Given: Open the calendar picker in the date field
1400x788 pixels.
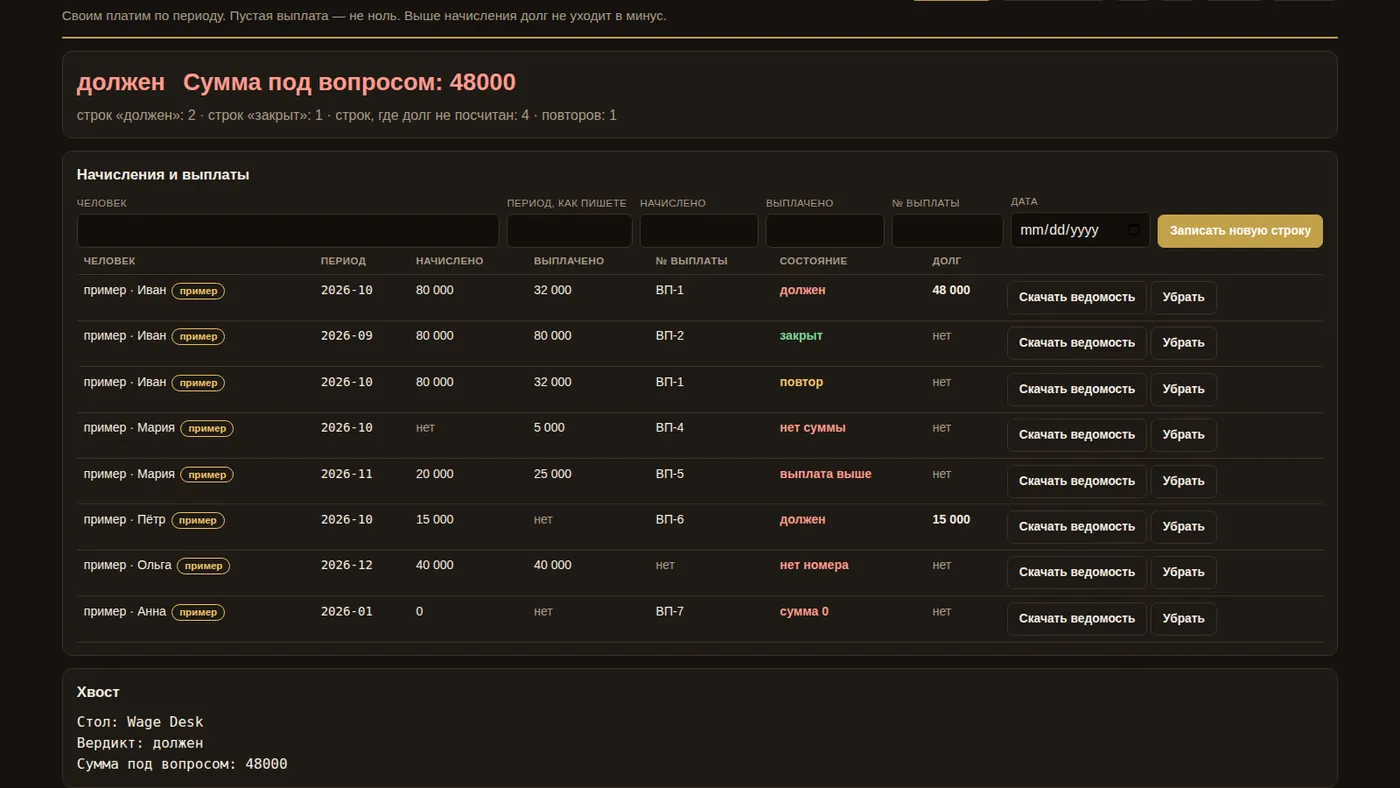Looking at the screenshot, I should coord(1133,230).
